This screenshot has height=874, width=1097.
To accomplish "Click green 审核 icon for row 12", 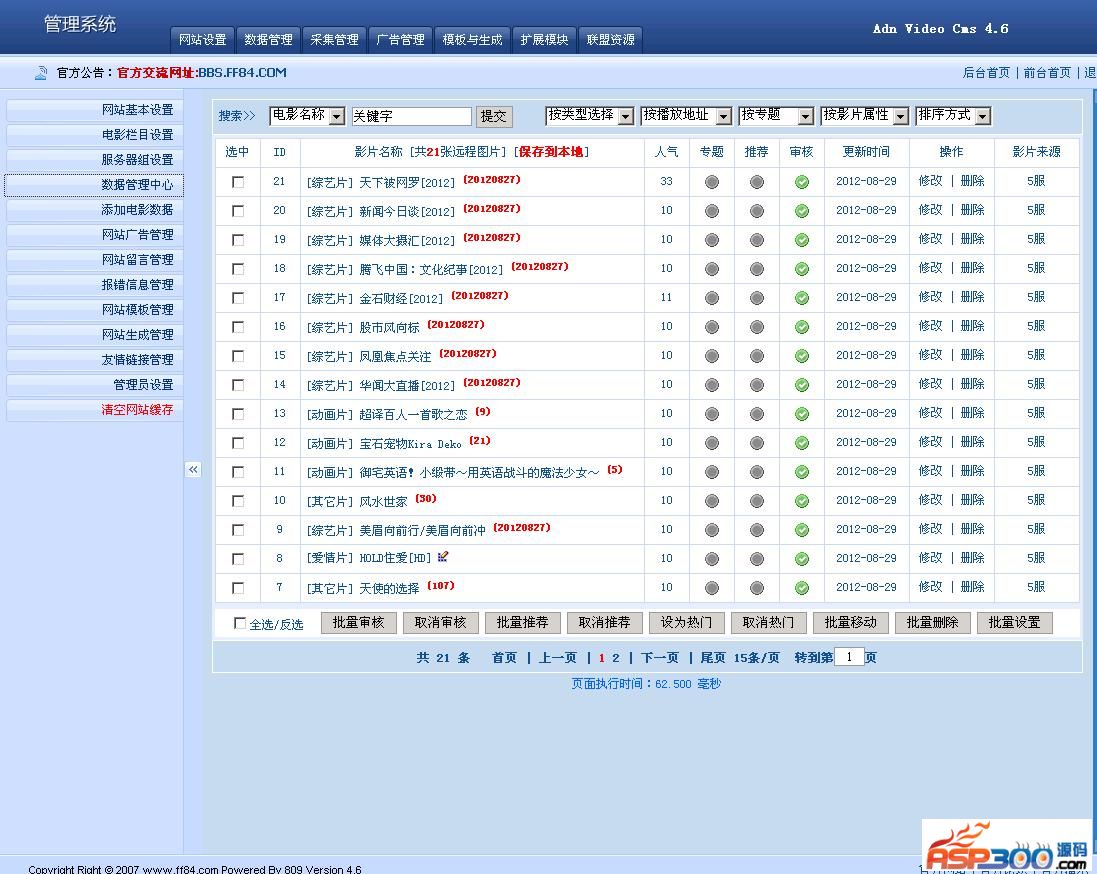I will (x=802, y=443).
